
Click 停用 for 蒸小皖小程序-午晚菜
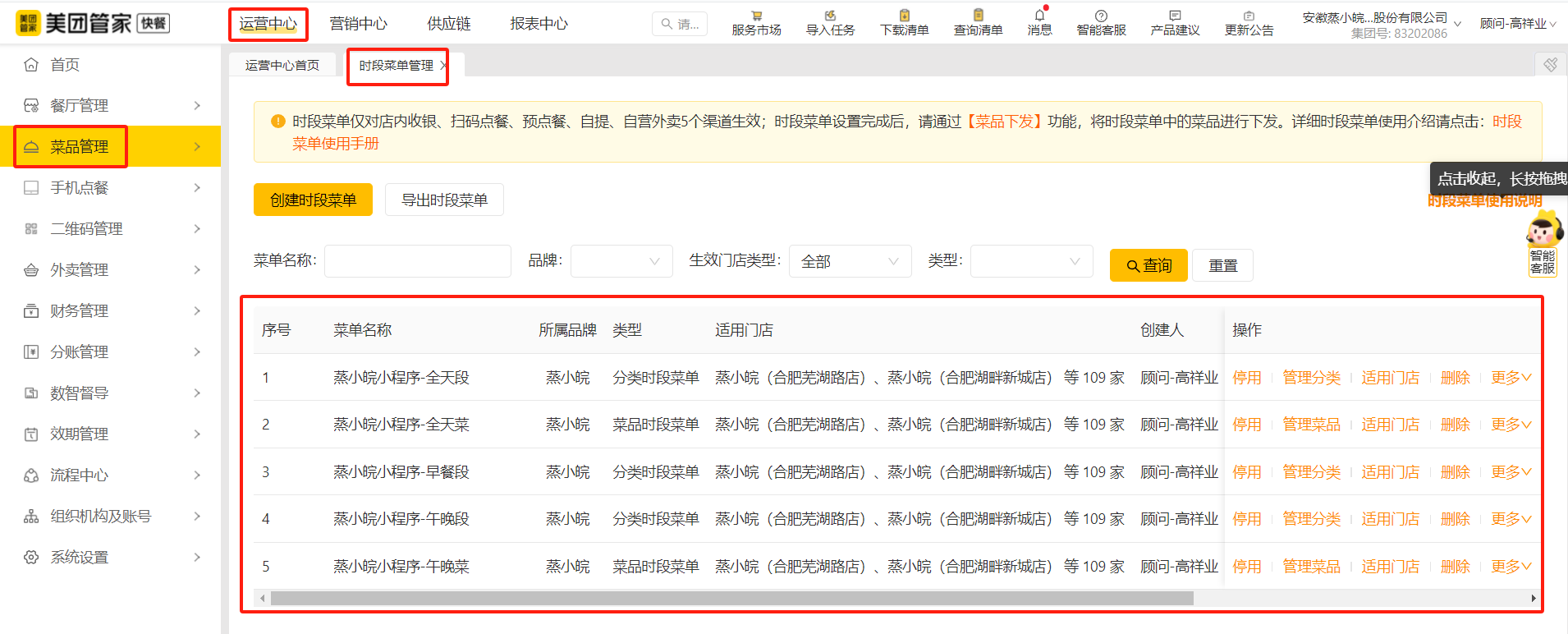pos(1246,567)
